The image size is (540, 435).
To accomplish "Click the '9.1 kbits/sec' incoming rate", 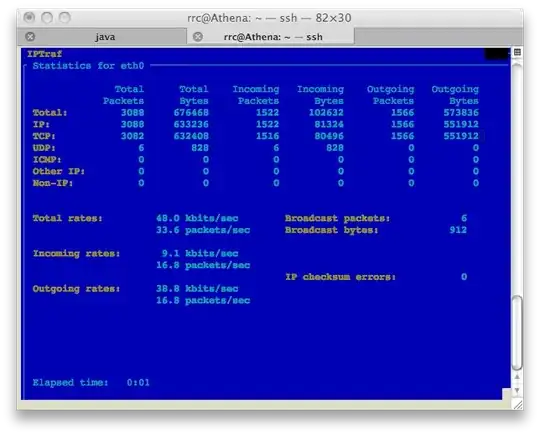I will 200,253.
